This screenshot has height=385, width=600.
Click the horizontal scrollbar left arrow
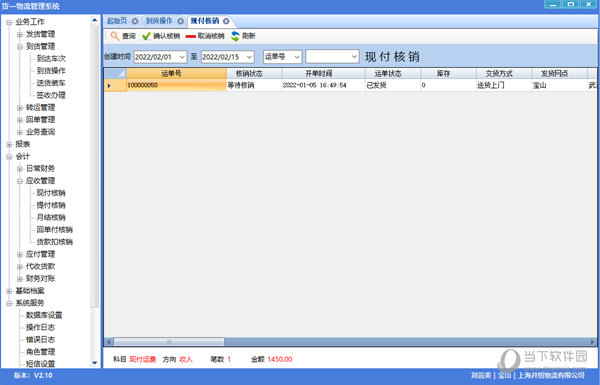109,341
